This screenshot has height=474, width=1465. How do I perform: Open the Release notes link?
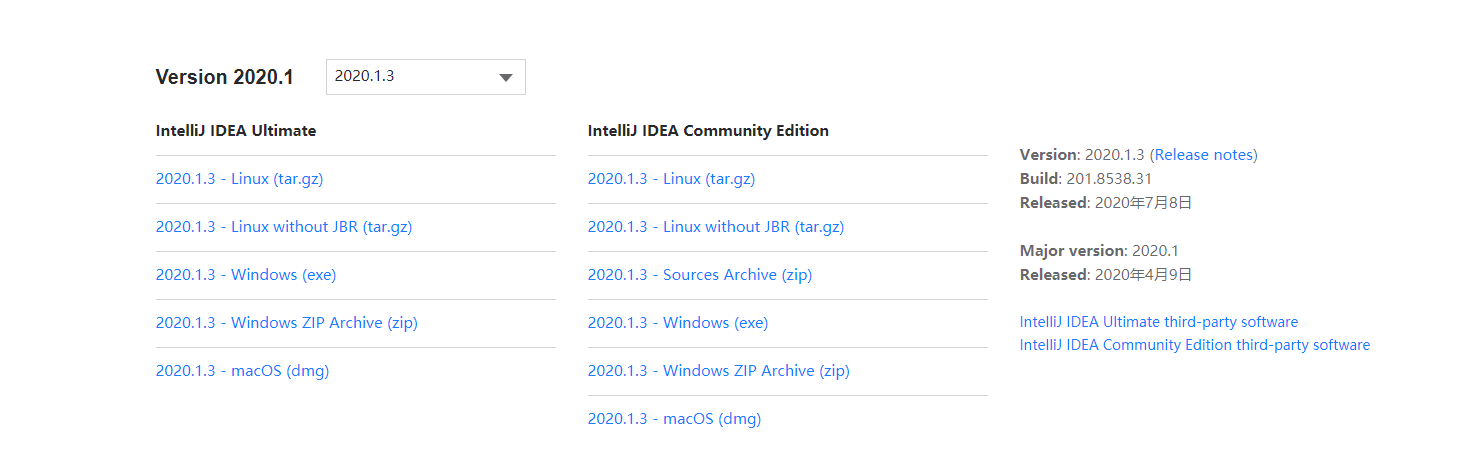pyautogui.click(x=1205, y=155)
